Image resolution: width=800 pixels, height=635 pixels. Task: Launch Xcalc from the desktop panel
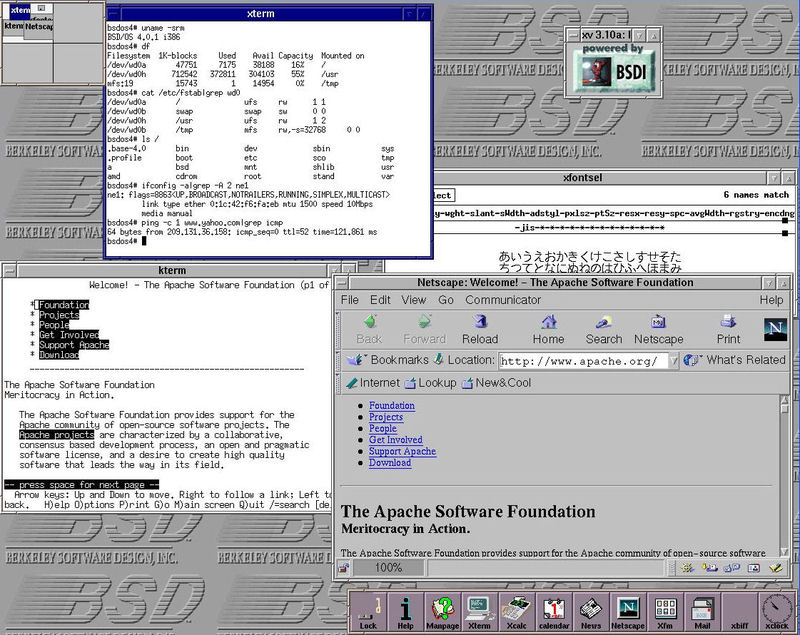[x=517, y=612]
